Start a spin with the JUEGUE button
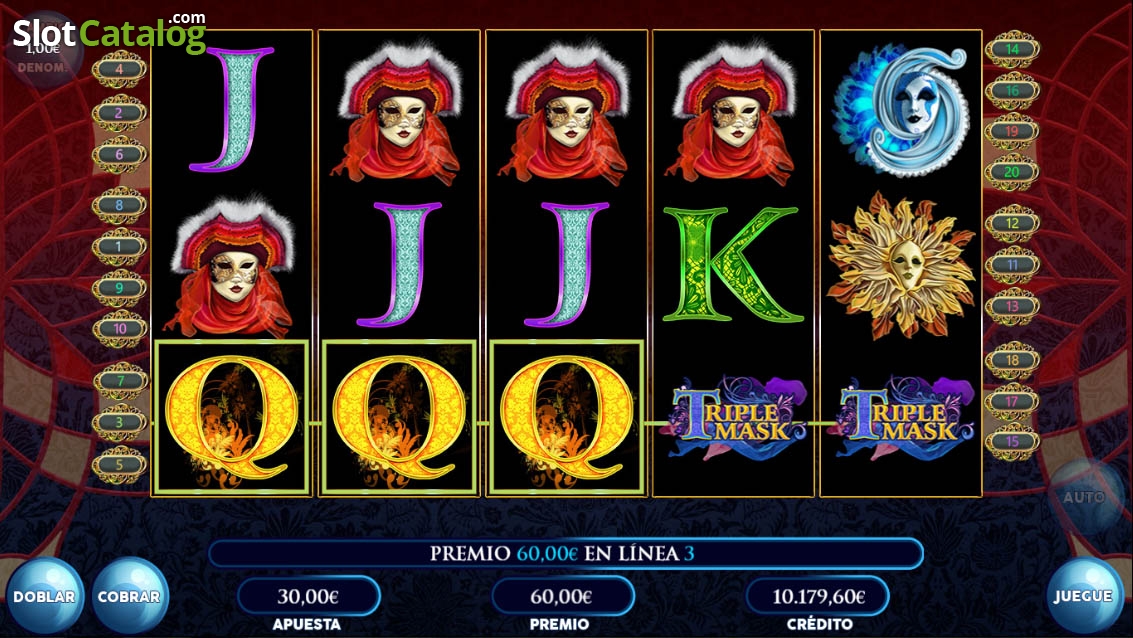The image size is (1133, 638). (1082, 595)
